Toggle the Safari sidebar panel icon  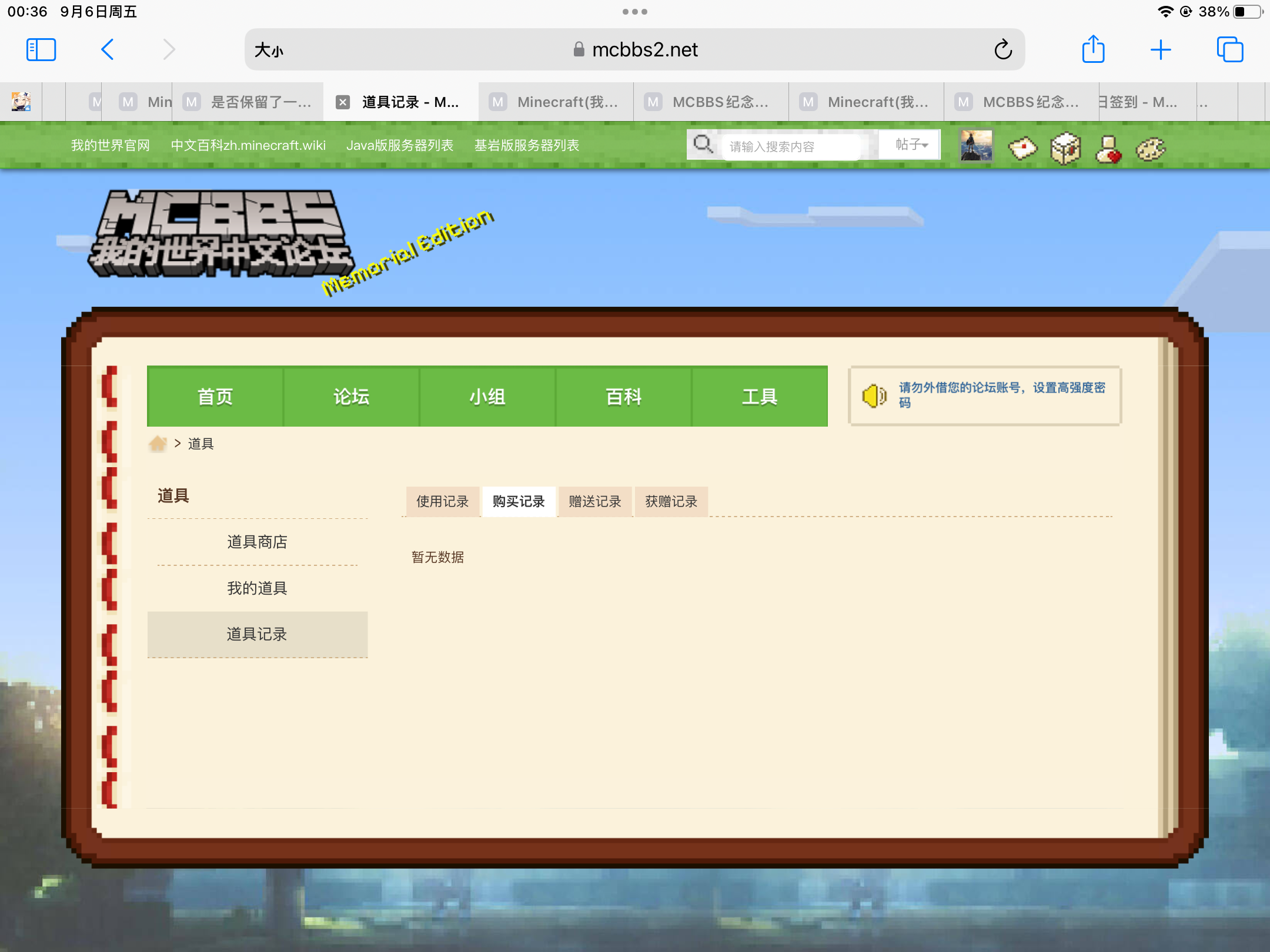click(41, 50)
